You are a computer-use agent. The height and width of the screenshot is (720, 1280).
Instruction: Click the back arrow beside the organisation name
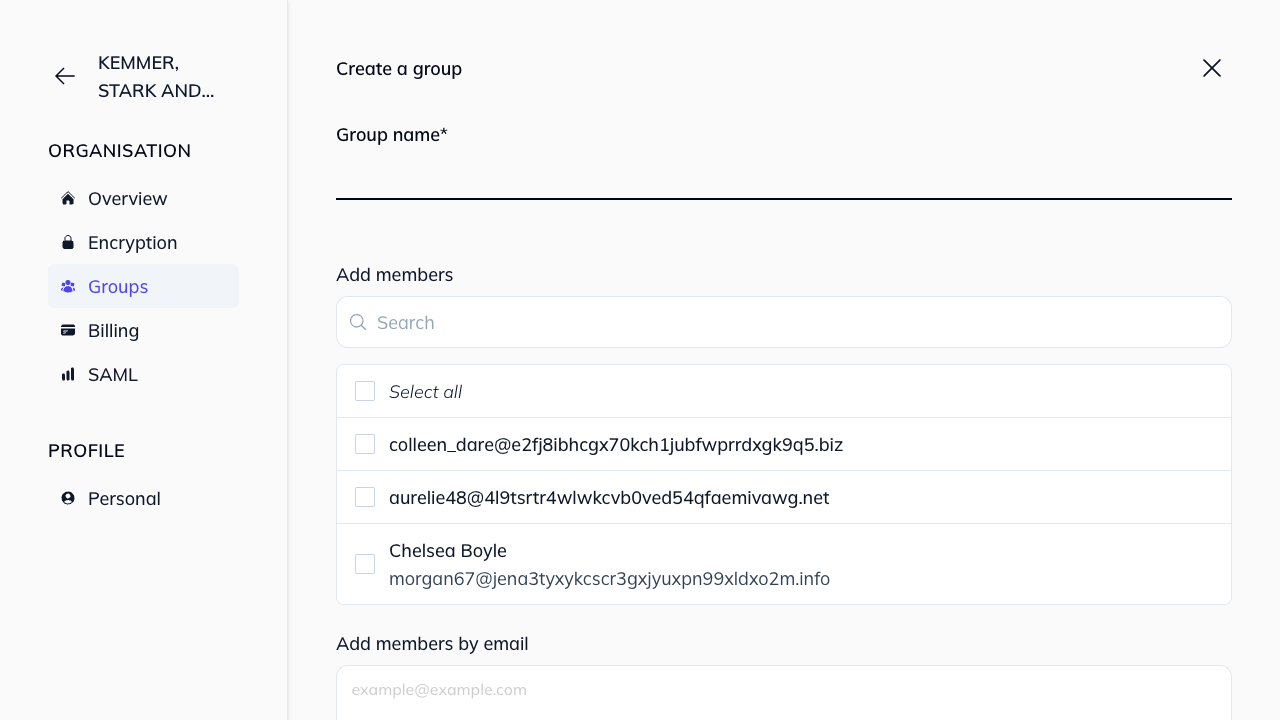(64, 76)
